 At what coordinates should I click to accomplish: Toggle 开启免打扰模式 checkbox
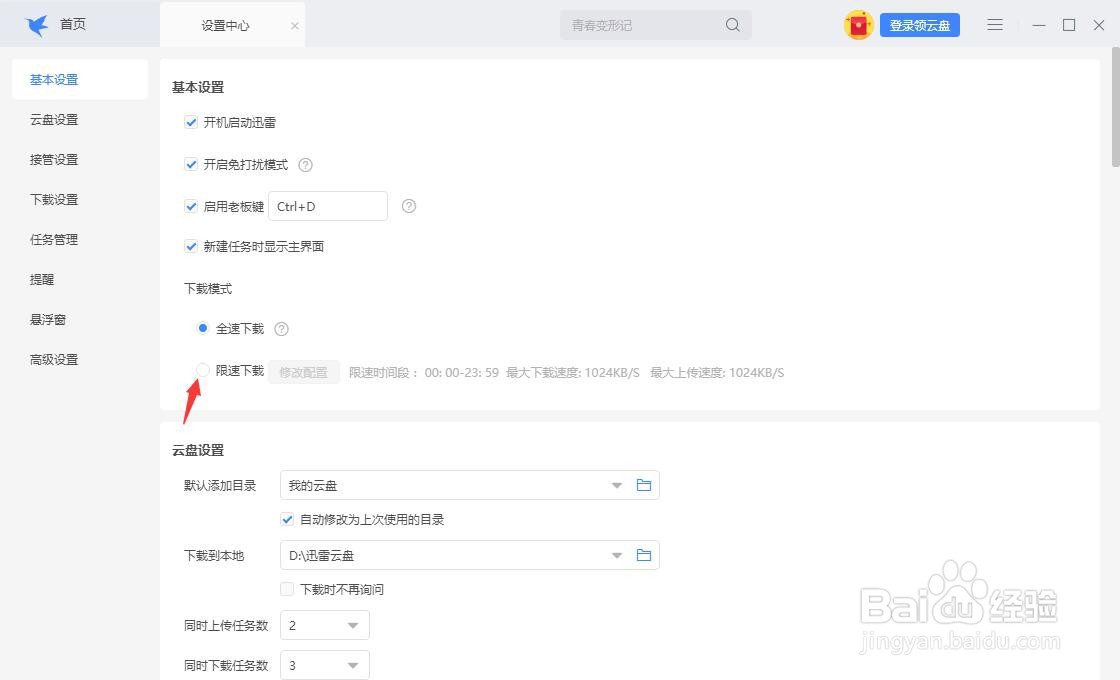[191, 164]
